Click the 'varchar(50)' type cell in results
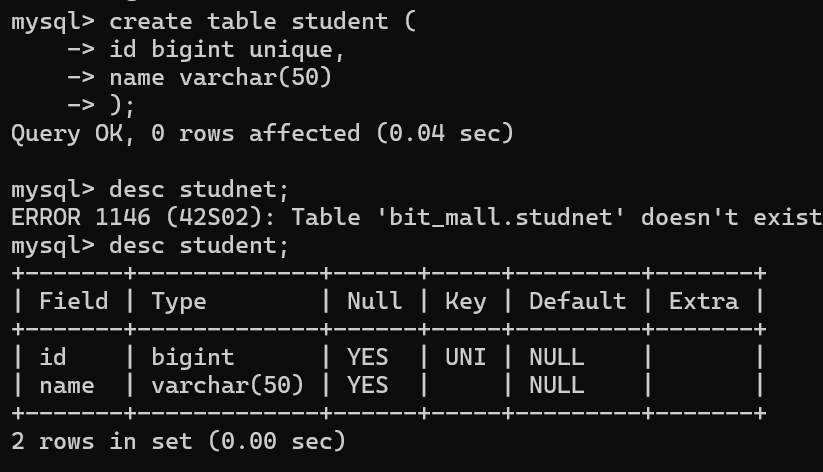 pyautogui.click(x=227, y=385)
